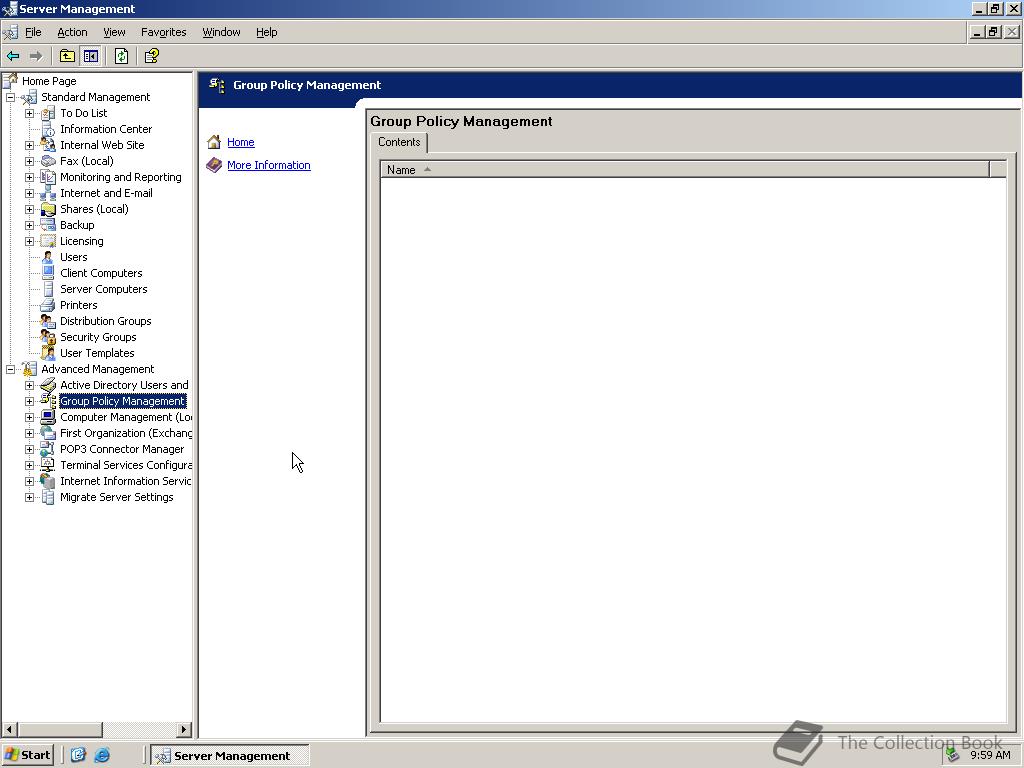Click the Migrate Server Settings icon
Image resolution: width=1024 pixels, height=768 pixels.
[x=48, y=497]
